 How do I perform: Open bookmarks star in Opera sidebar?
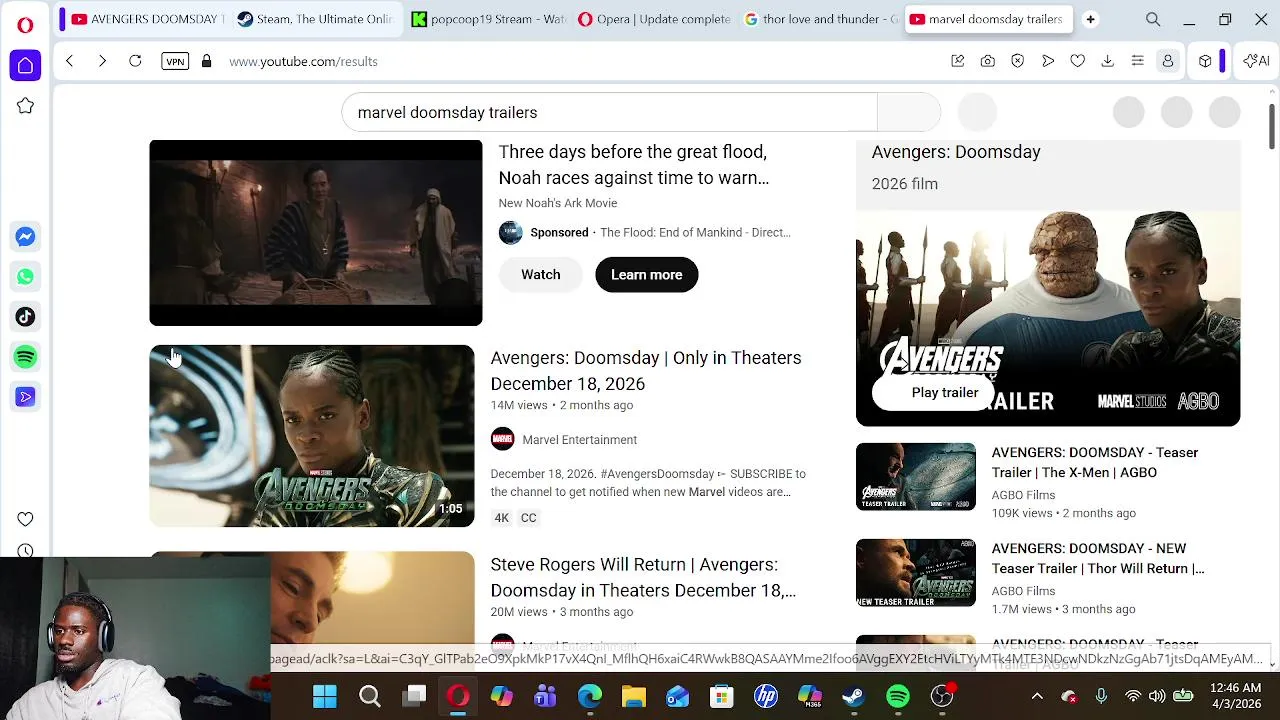[25, 106]
